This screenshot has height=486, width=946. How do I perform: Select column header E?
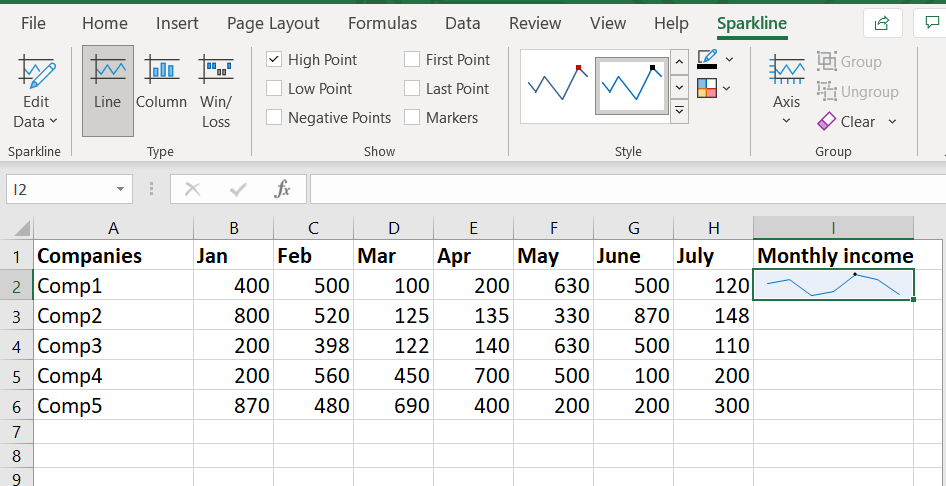point(474,228)
